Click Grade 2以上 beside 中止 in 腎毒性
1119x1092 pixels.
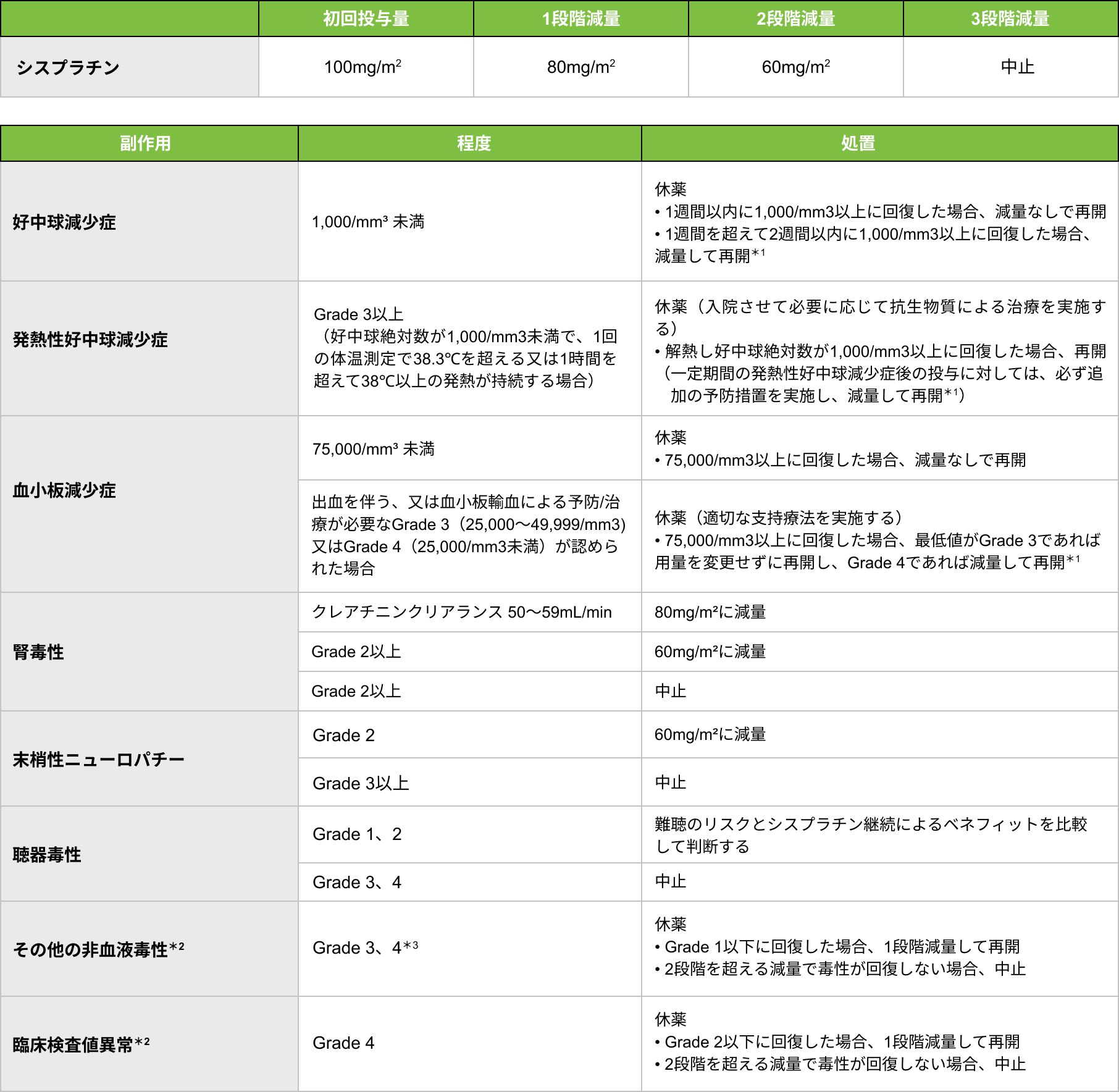(x=469, y=691)
